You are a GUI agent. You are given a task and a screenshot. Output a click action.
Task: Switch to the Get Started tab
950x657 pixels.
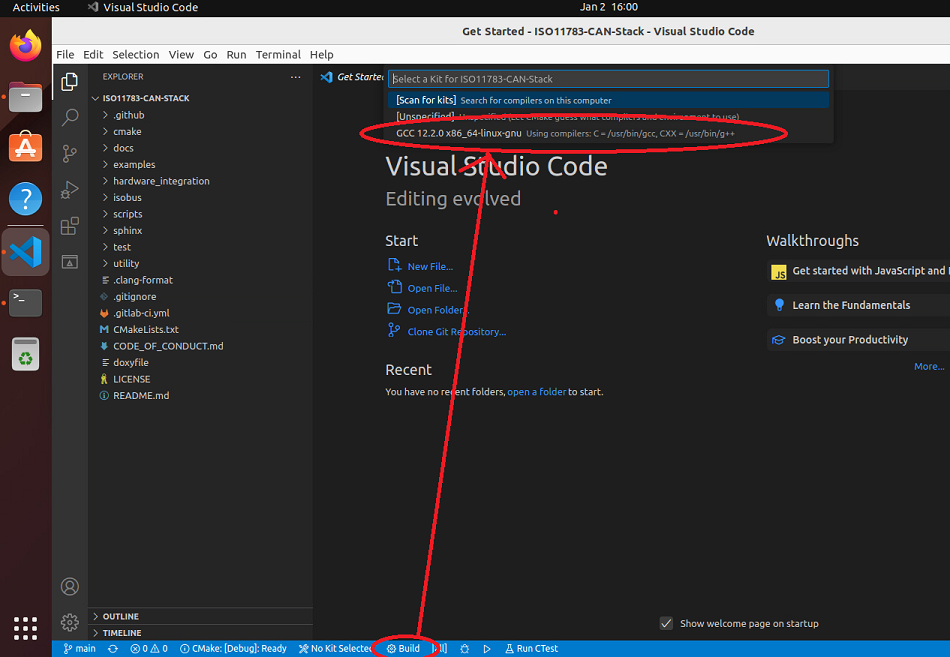pyautogui.click(x=353, y=77)
